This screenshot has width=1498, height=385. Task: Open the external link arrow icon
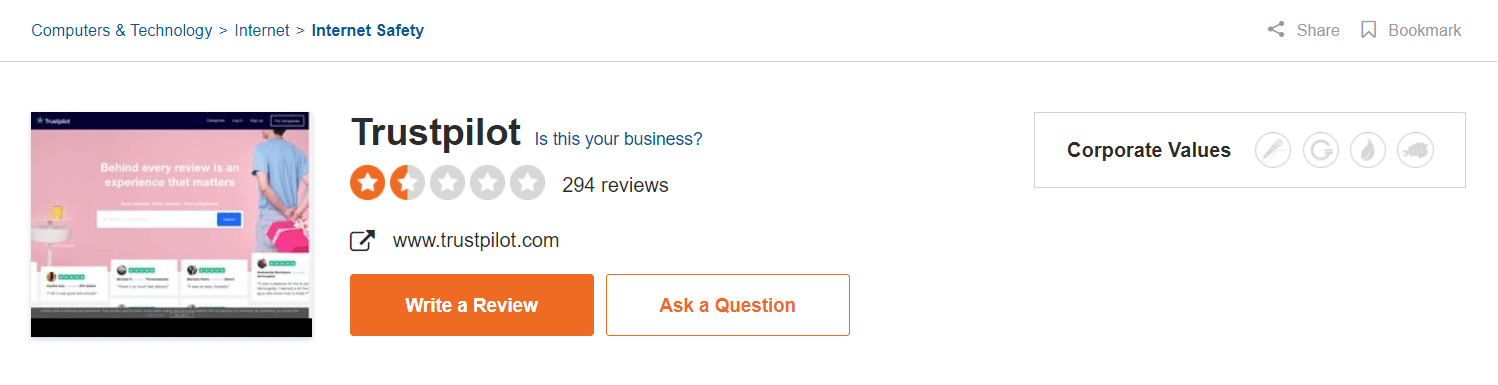pos(362,241)
